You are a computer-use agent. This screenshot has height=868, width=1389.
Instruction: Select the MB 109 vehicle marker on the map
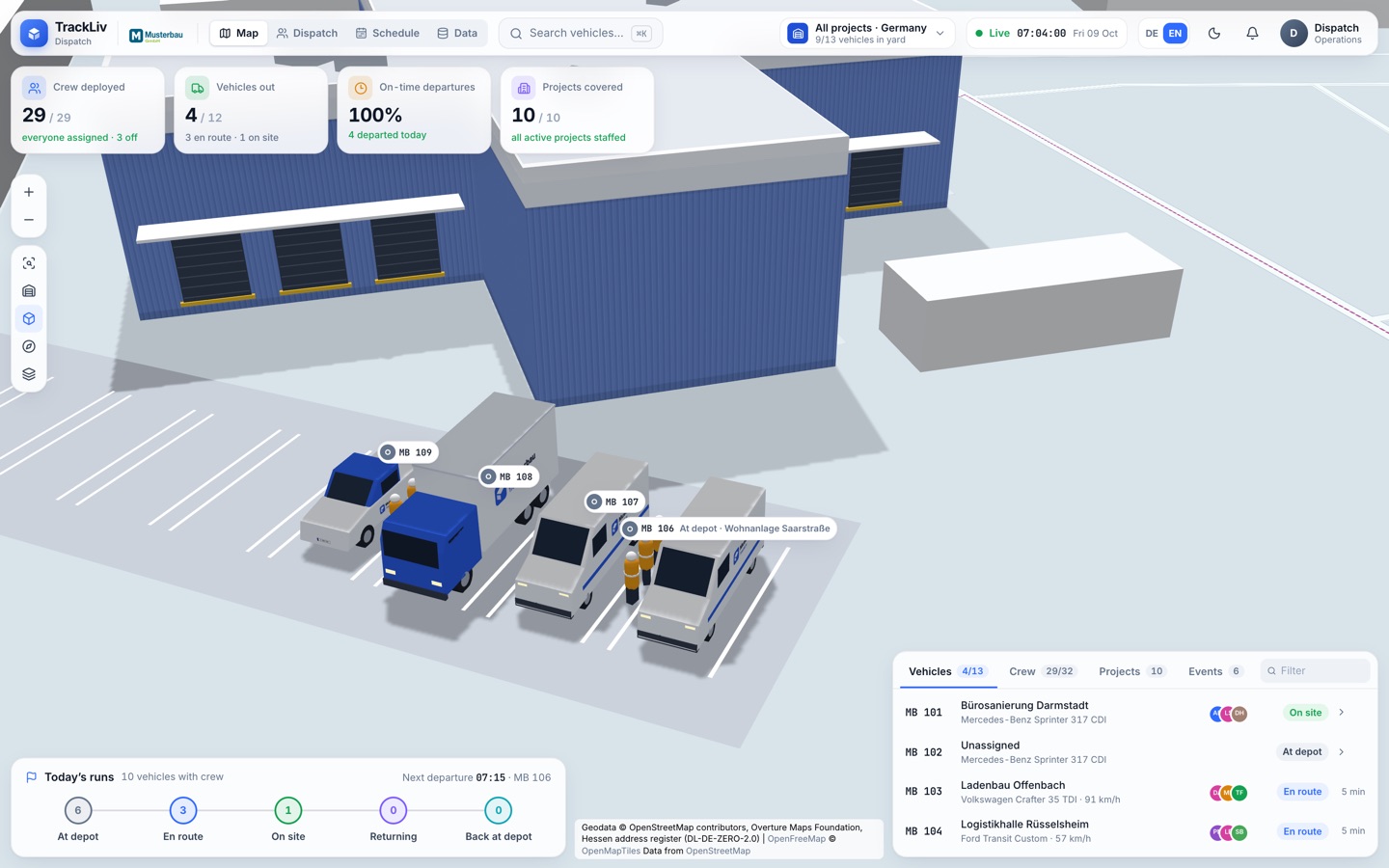(x=408, y=452)
